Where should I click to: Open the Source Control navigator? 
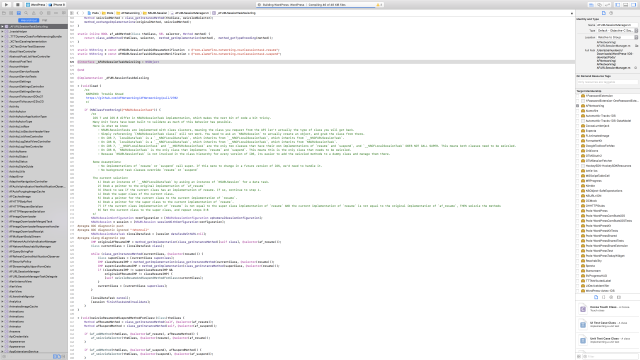[11, 13]
